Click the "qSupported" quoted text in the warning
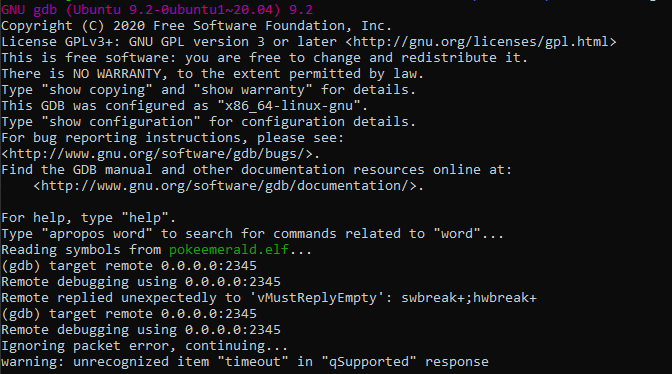 coord(369,362)
